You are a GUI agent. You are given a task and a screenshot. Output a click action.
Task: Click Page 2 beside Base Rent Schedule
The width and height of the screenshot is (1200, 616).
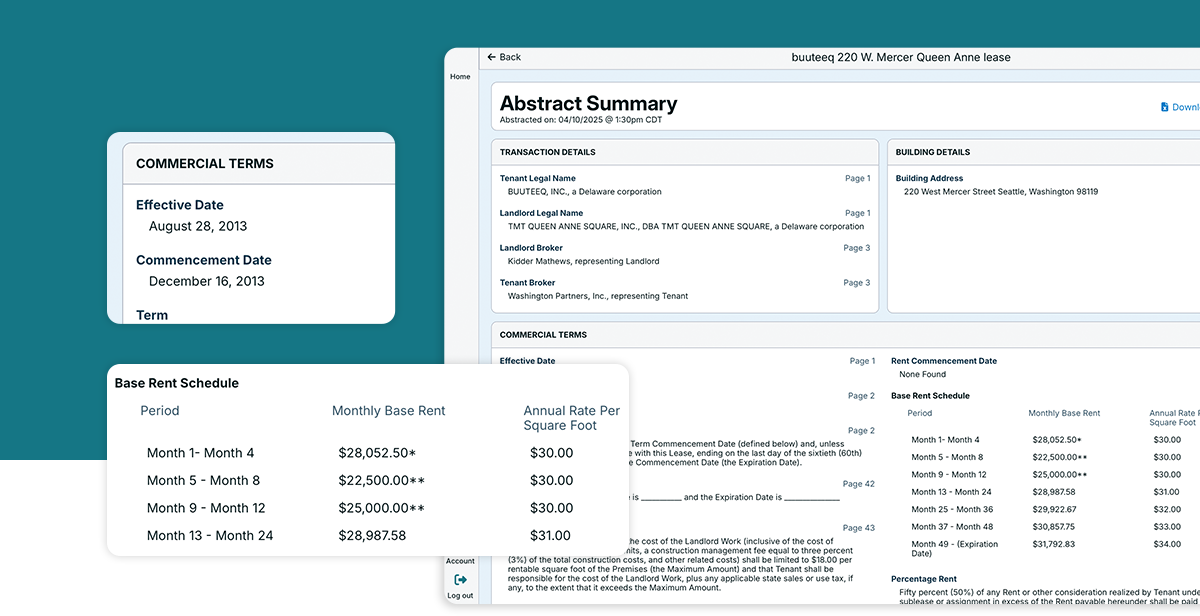pyautogui.click(x=861, y=395)
